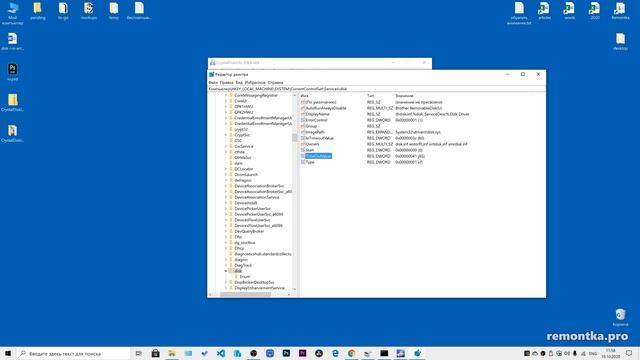This screenshot has height=360, width=640.
Task: Click the tree pane vertical scrollbar thumb
Action: [x=295, y=138]
